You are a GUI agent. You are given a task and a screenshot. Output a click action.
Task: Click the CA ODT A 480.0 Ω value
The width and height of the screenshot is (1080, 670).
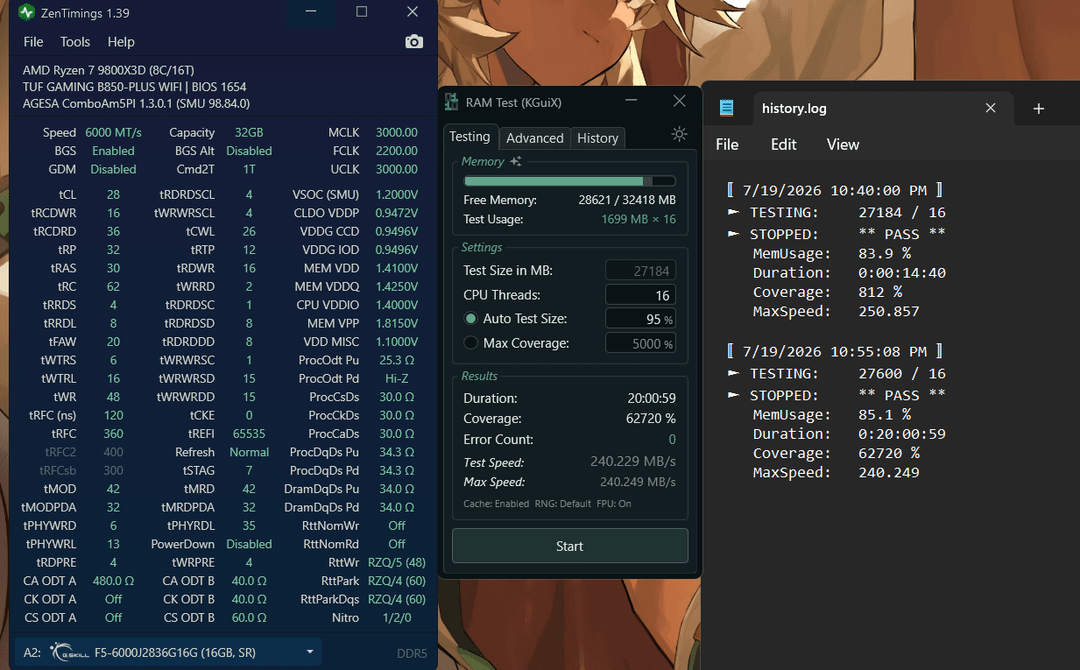pyautogui.click(x=113, y=581)
